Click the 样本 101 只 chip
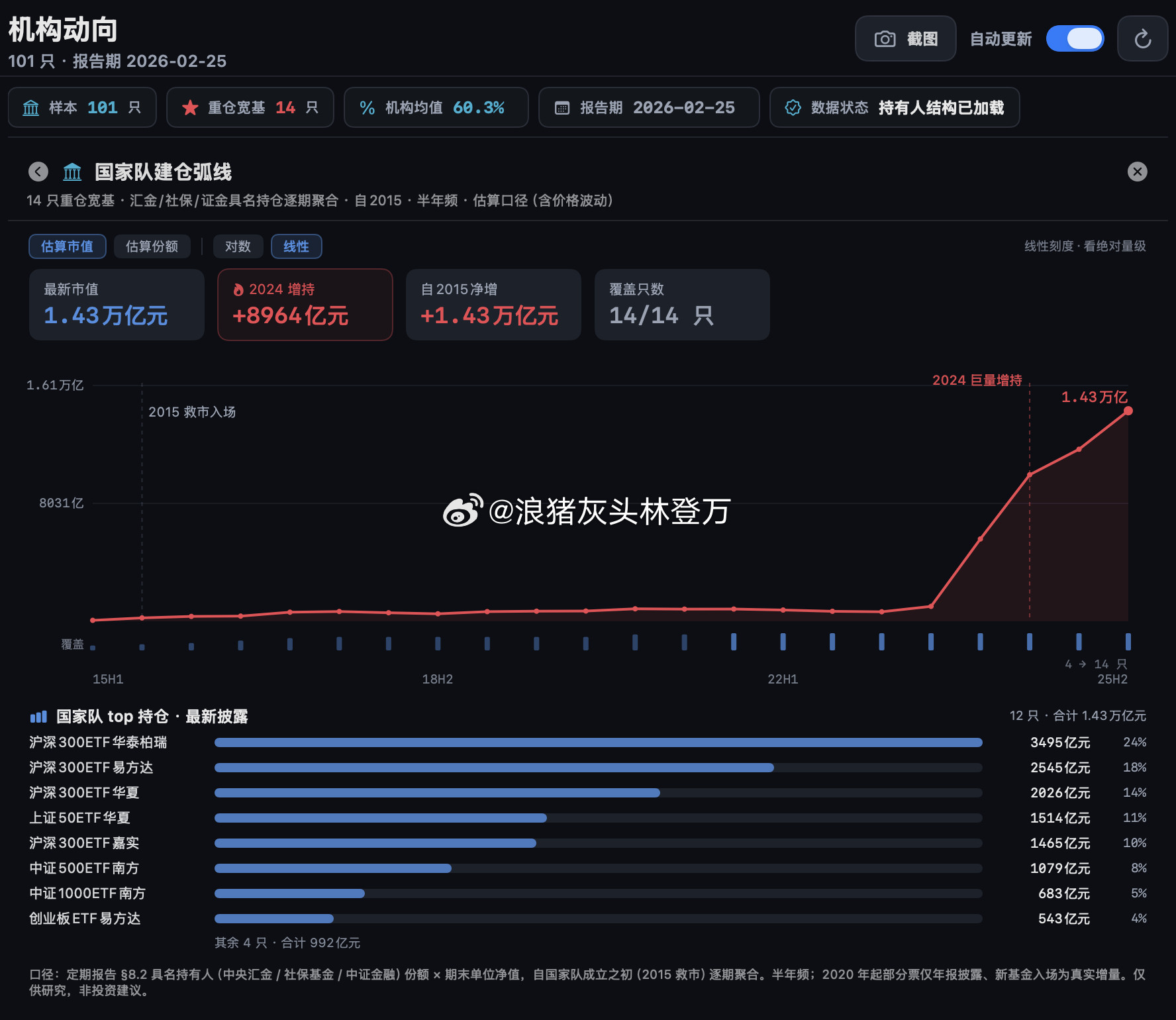Image resolution: width=1176 pixels, height=1020 pixels. pos(82,108)
